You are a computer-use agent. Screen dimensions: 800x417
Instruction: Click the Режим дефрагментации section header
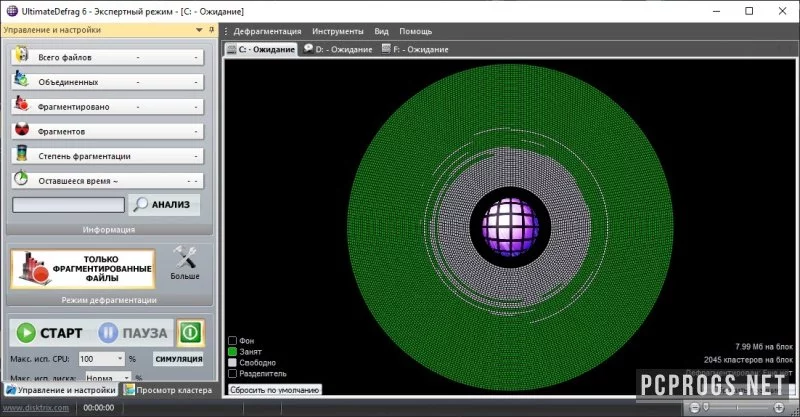(x=109, y=300)
